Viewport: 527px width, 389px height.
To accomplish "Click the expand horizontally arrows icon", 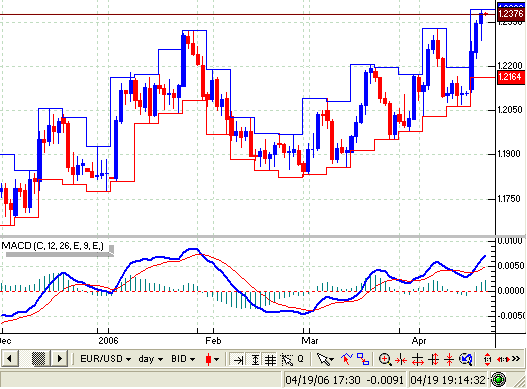I will point(417,360).
